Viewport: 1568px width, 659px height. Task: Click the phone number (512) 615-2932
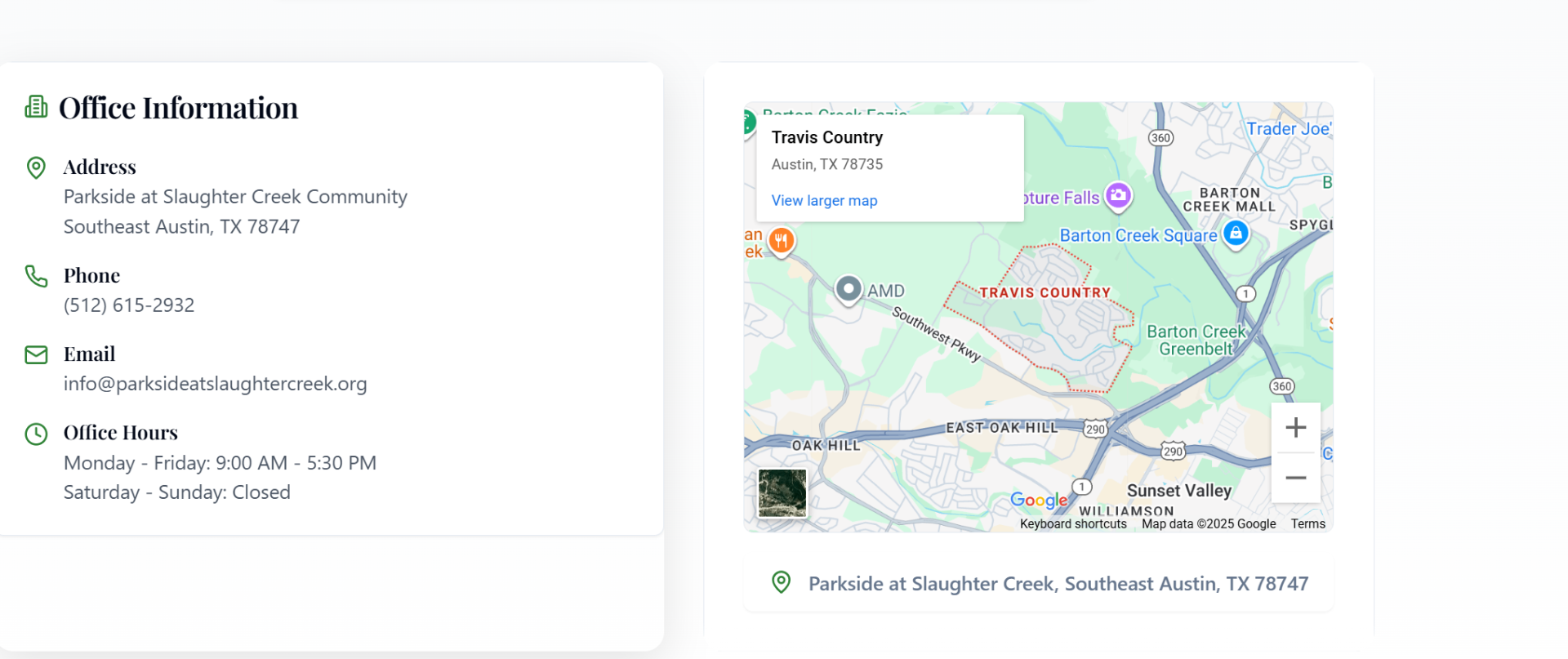pos(129,305)
